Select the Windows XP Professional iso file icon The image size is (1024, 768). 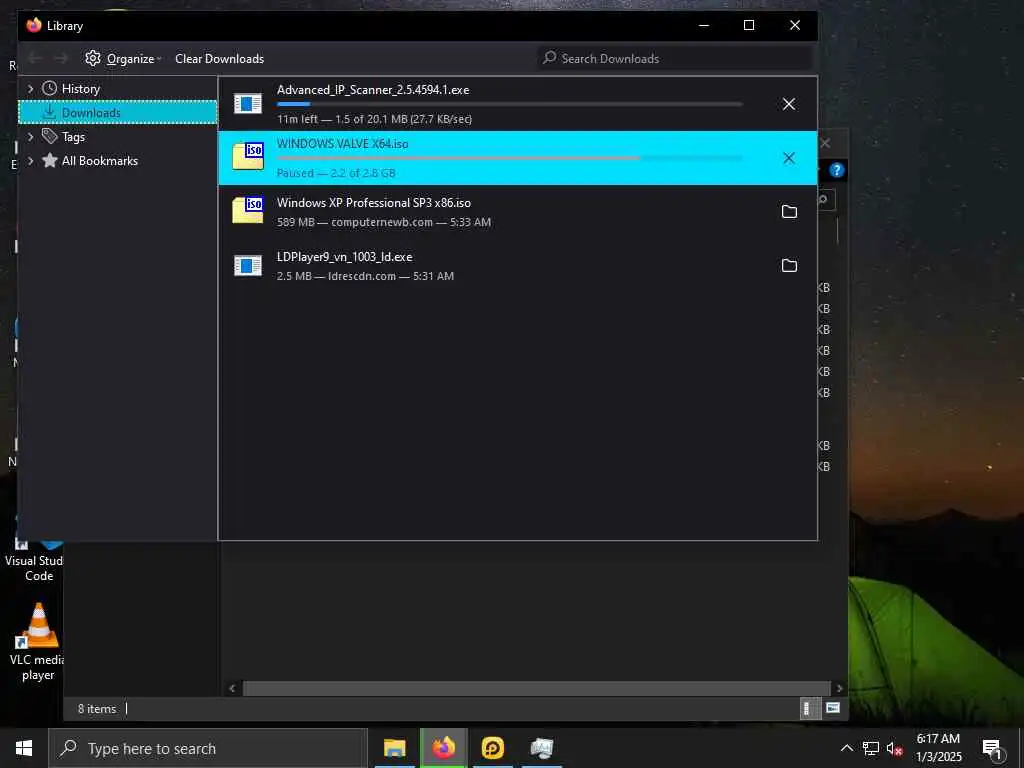pos(248,211)
